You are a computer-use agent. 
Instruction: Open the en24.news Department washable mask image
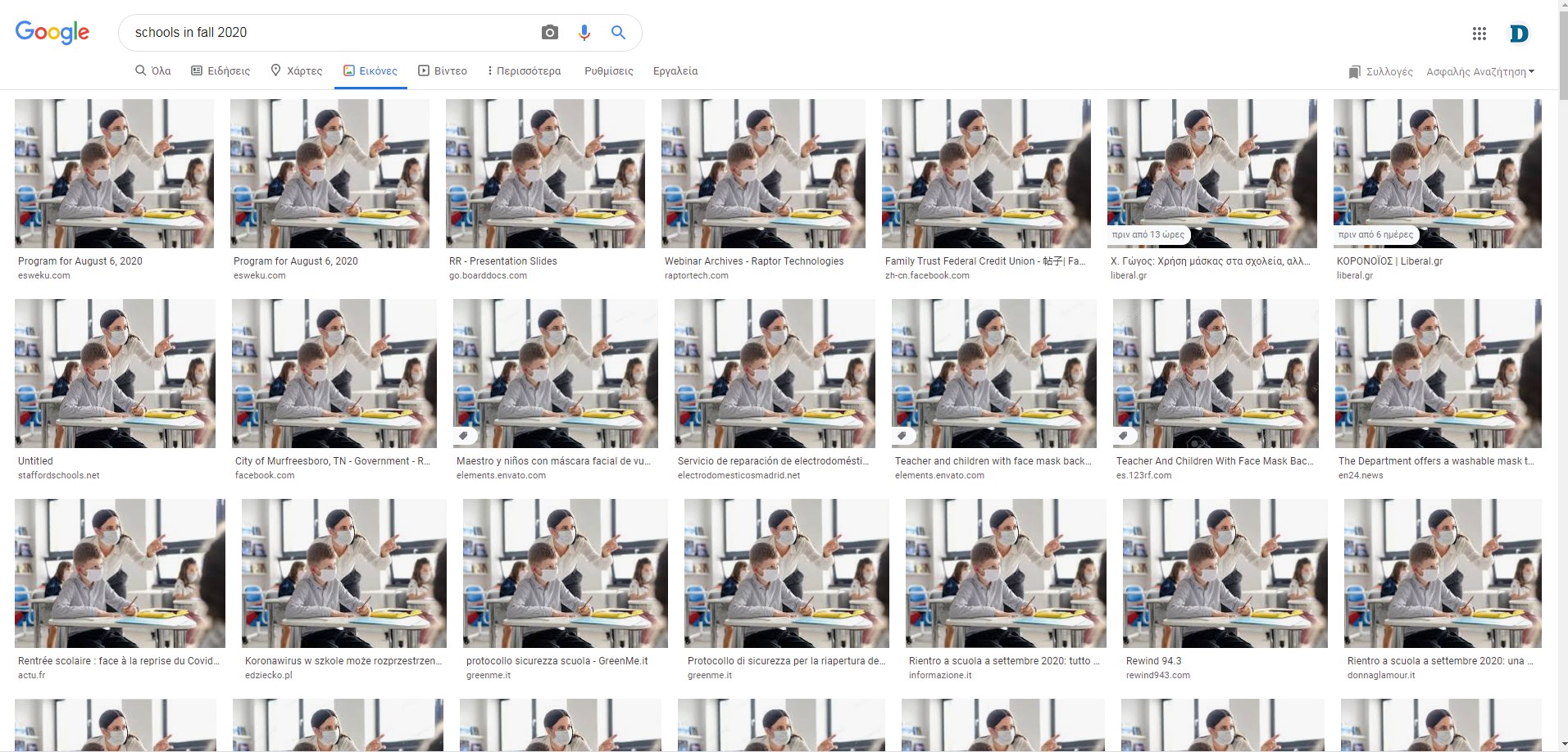[1438, 374]
